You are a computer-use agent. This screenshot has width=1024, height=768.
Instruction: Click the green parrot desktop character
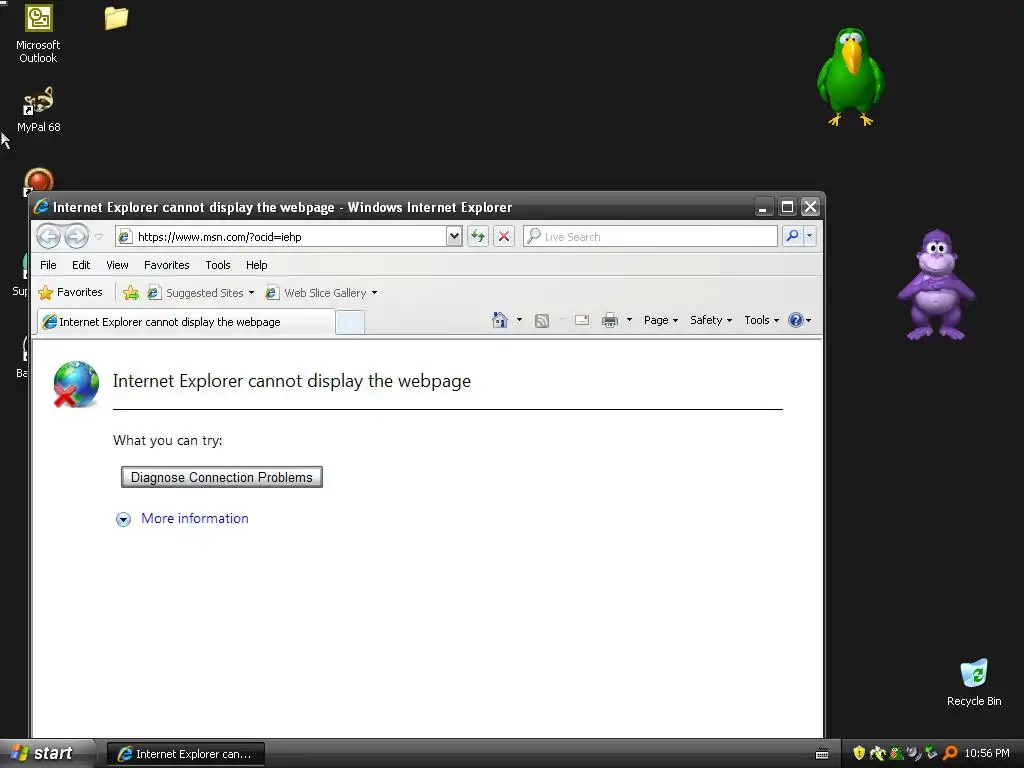(x=850, y=76)
